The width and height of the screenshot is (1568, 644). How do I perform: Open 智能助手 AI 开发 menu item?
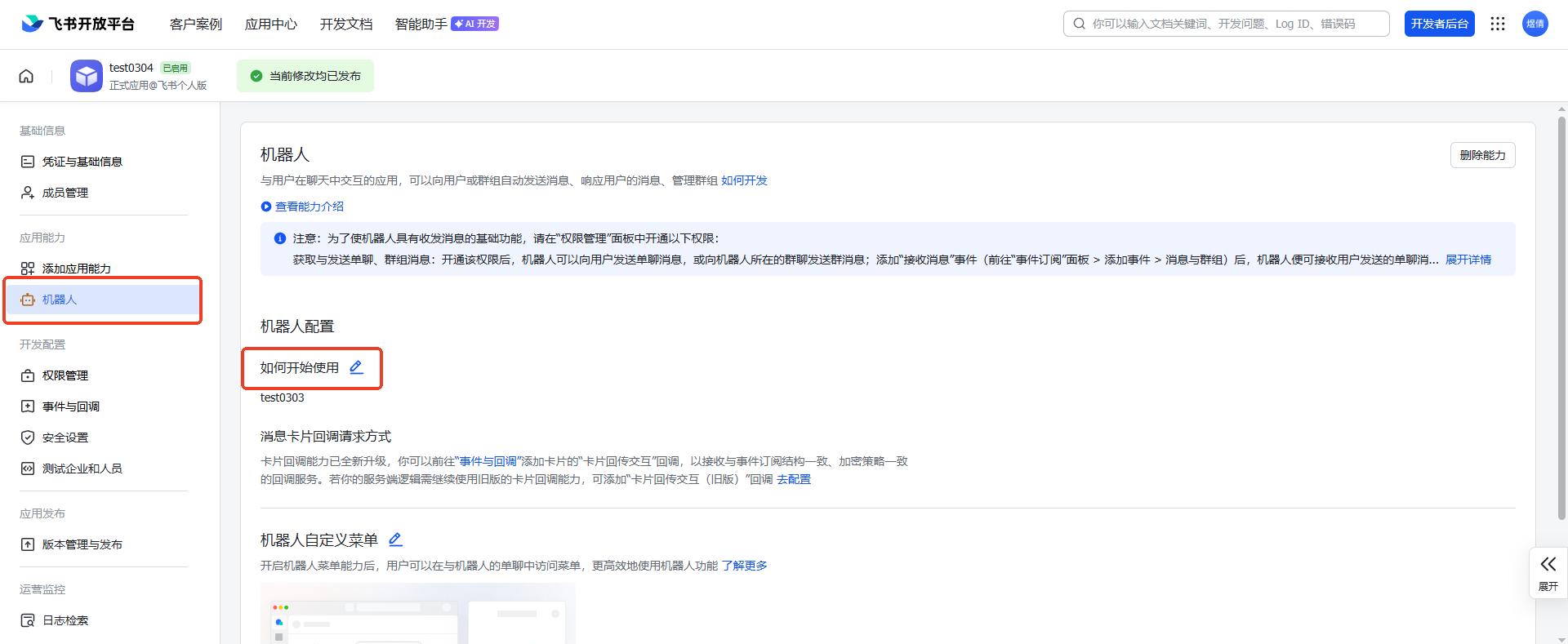446,24
